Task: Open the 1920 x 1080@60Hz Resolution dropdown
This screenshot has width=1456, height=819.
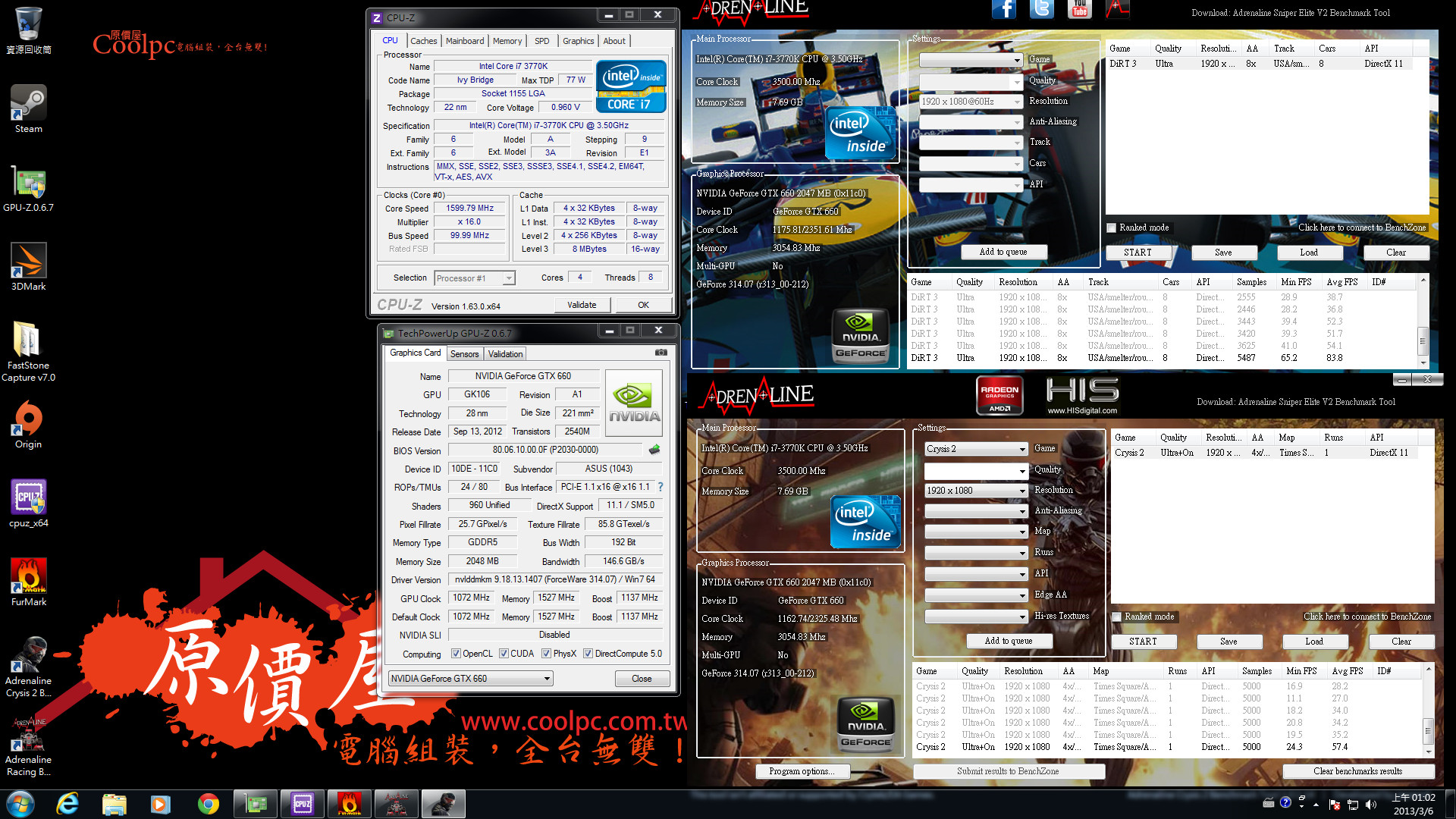Action: click(x=971, y=102)
